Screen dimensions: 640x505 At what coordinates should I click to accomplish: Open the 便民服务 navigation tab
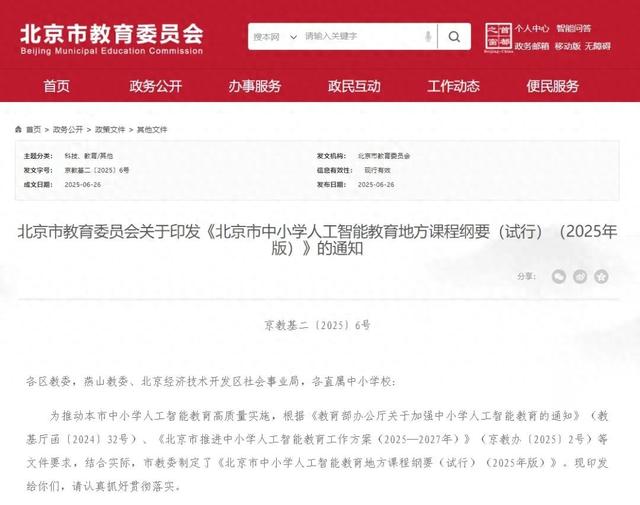click(x=553, y=86)
